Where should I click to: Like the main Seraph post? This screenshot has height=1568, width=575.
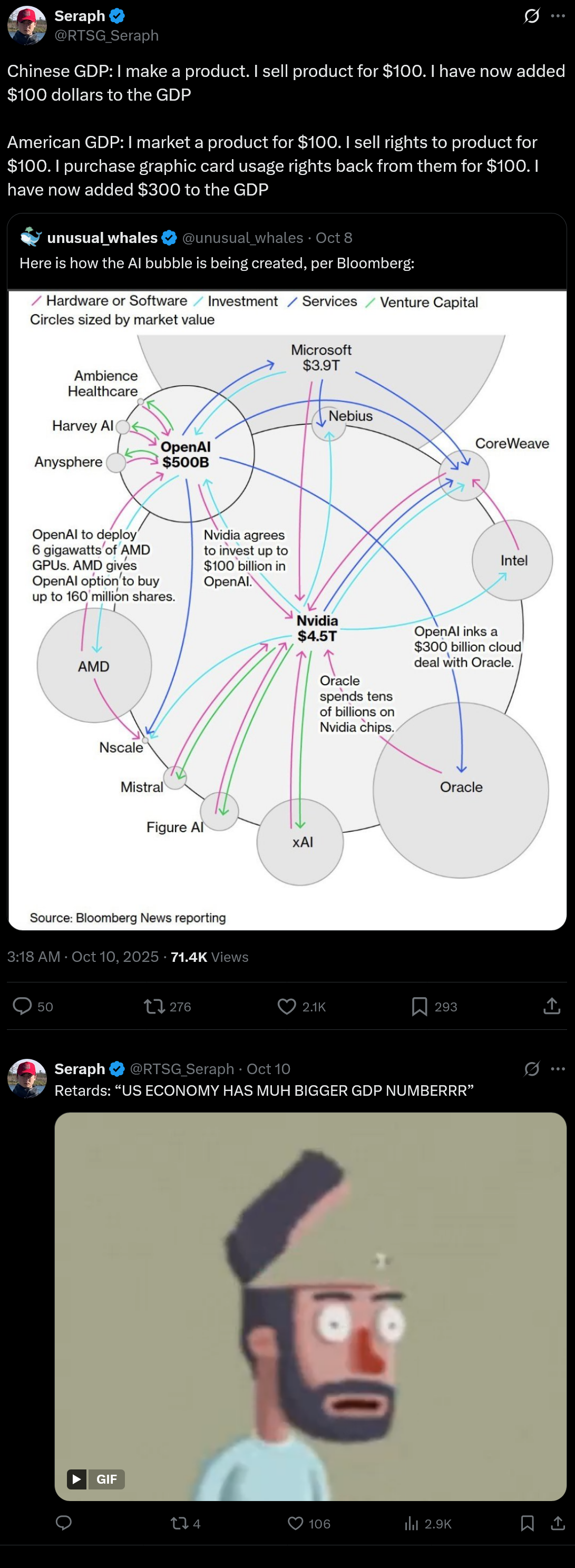pos(287,1006)
